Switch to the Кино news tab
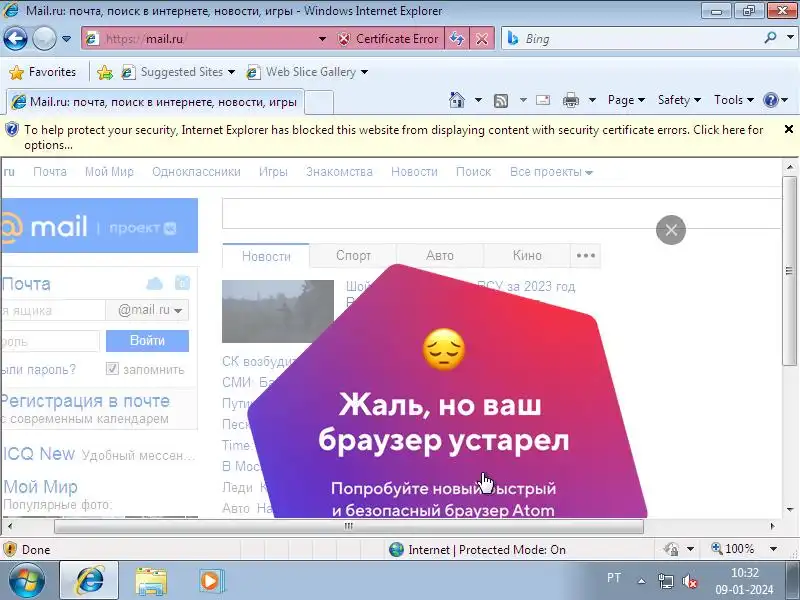 pyautogui.click(x=527, y=256)
